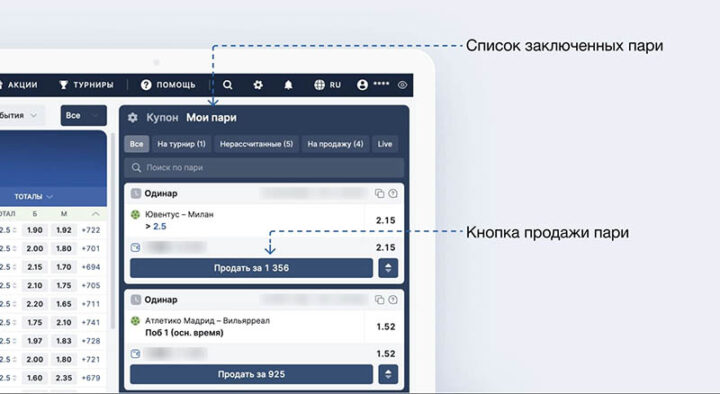Open ТУРНИРЫ menu item

tap(86, 85)
